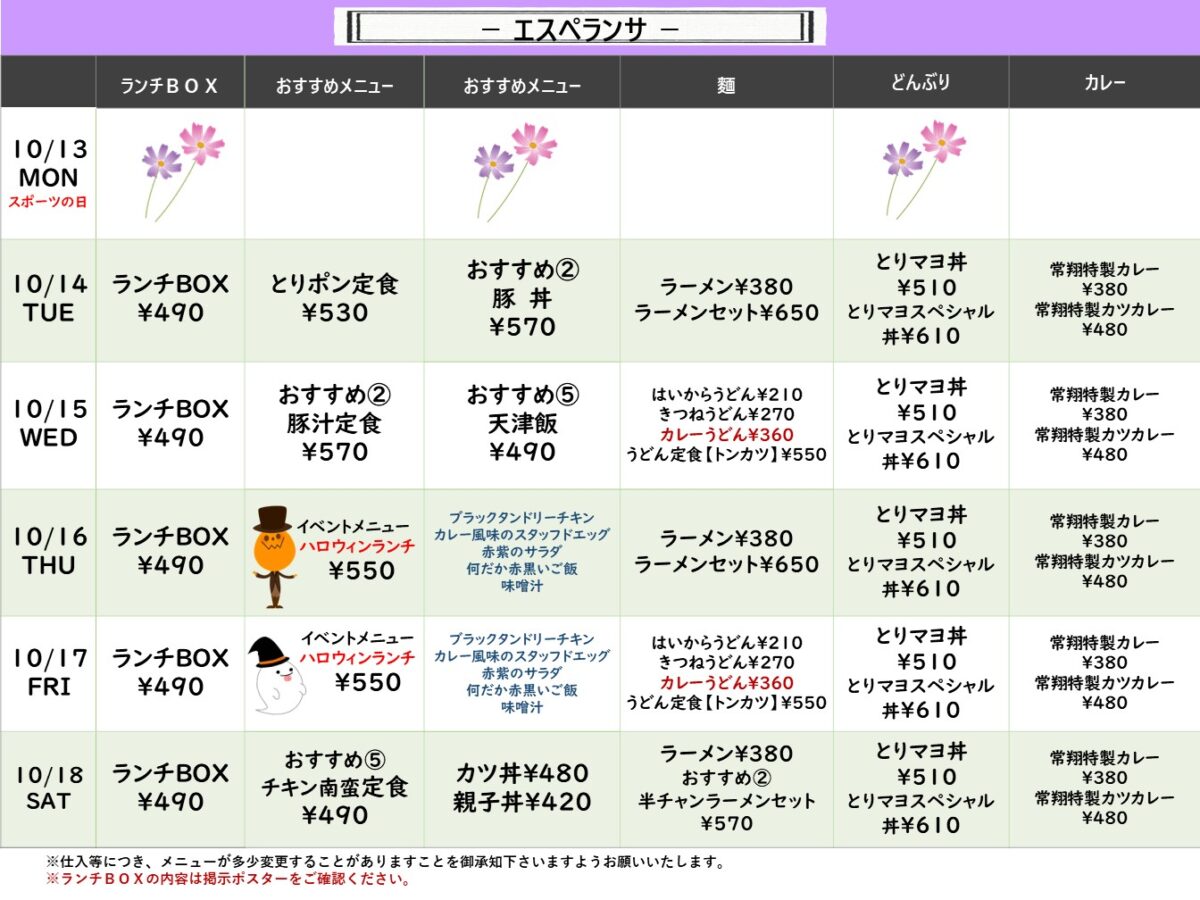Click the red カレーうどん¥360 on Friday
Screen dimensions: 1200x900
[x=726, y=683]
